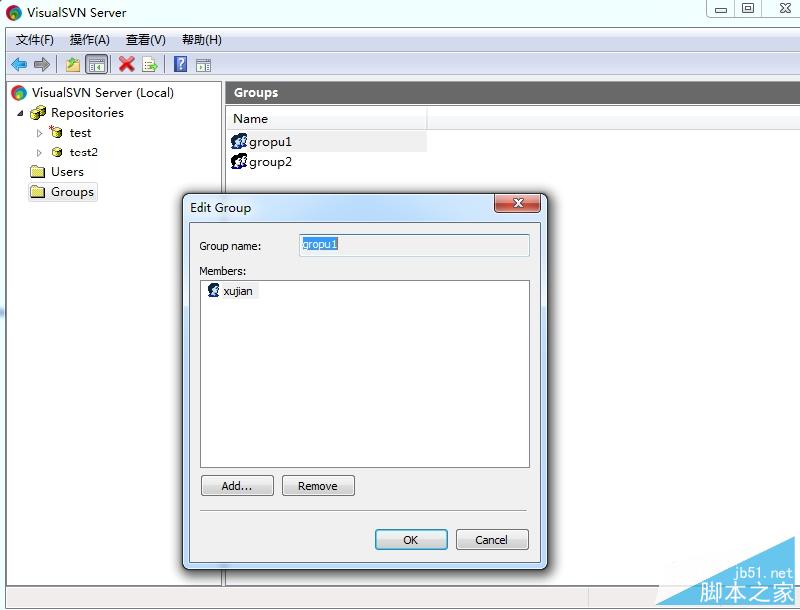Expand the test2 repository node
The image size is (800, 610).
[x=39, y=152]
